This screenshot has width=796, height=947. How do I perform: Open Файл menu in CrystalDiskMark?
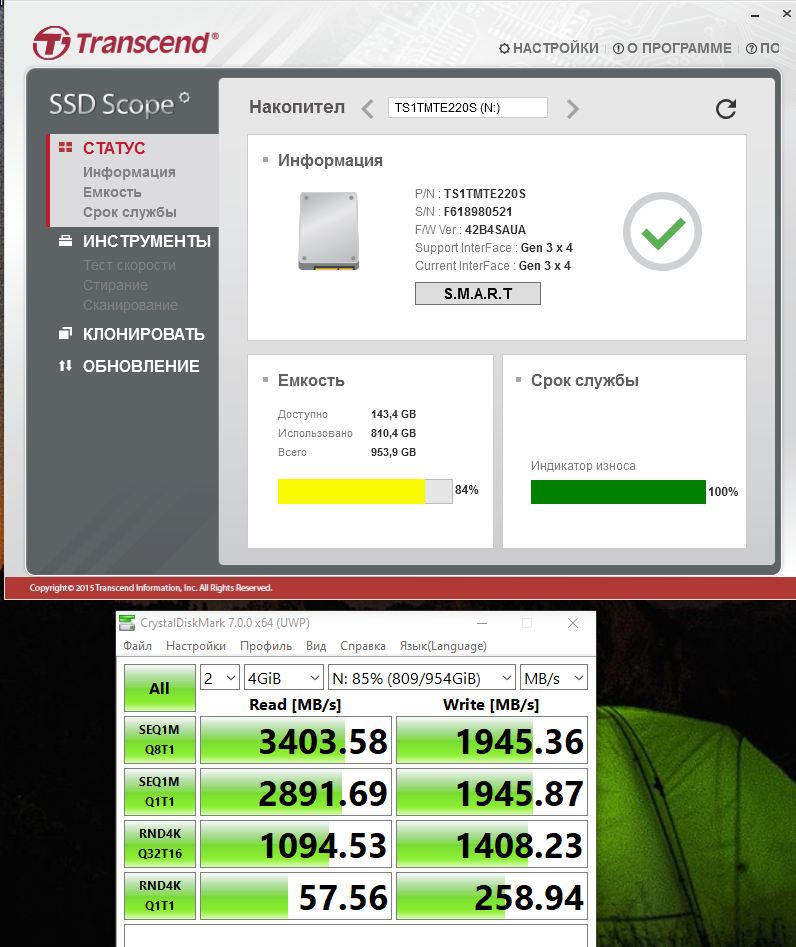(138, 646)
